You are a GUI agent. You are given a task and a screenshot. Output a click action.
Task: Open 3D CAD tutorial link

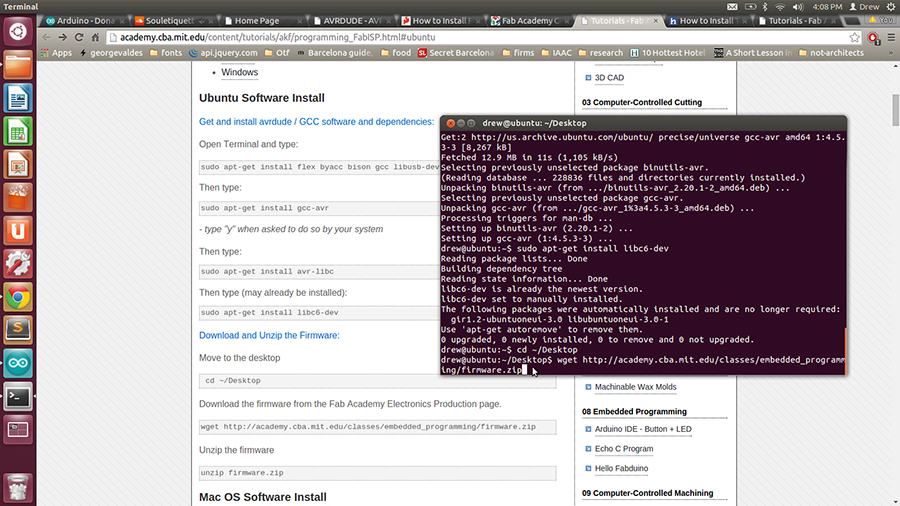(x=609, y=78)
